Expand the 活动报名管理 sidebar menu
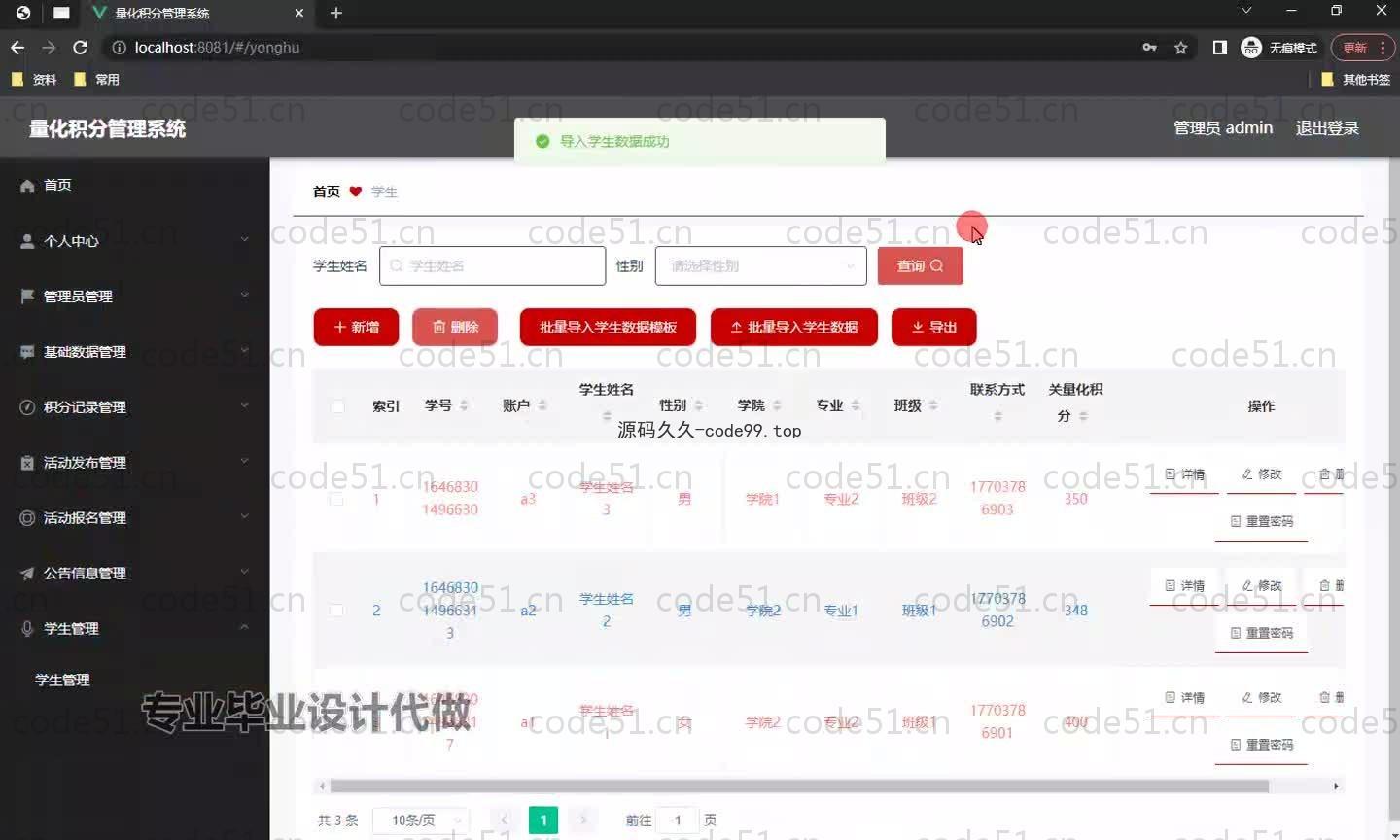The height and width of the screenshot is (840, 1400). pos(134,517)
